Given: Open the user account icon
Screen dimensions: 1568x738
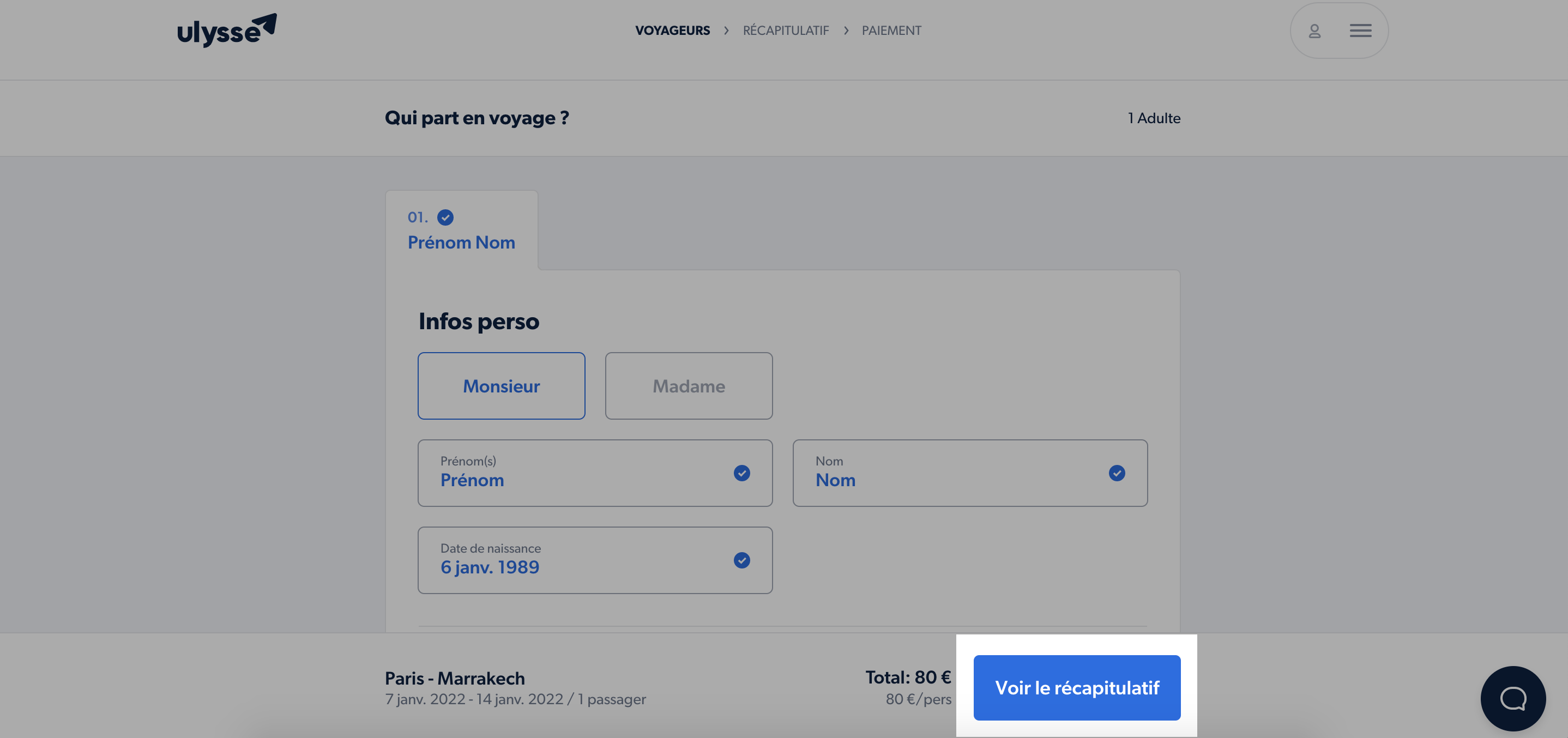Looking at the screenshot, I should tap(1315, 31).
